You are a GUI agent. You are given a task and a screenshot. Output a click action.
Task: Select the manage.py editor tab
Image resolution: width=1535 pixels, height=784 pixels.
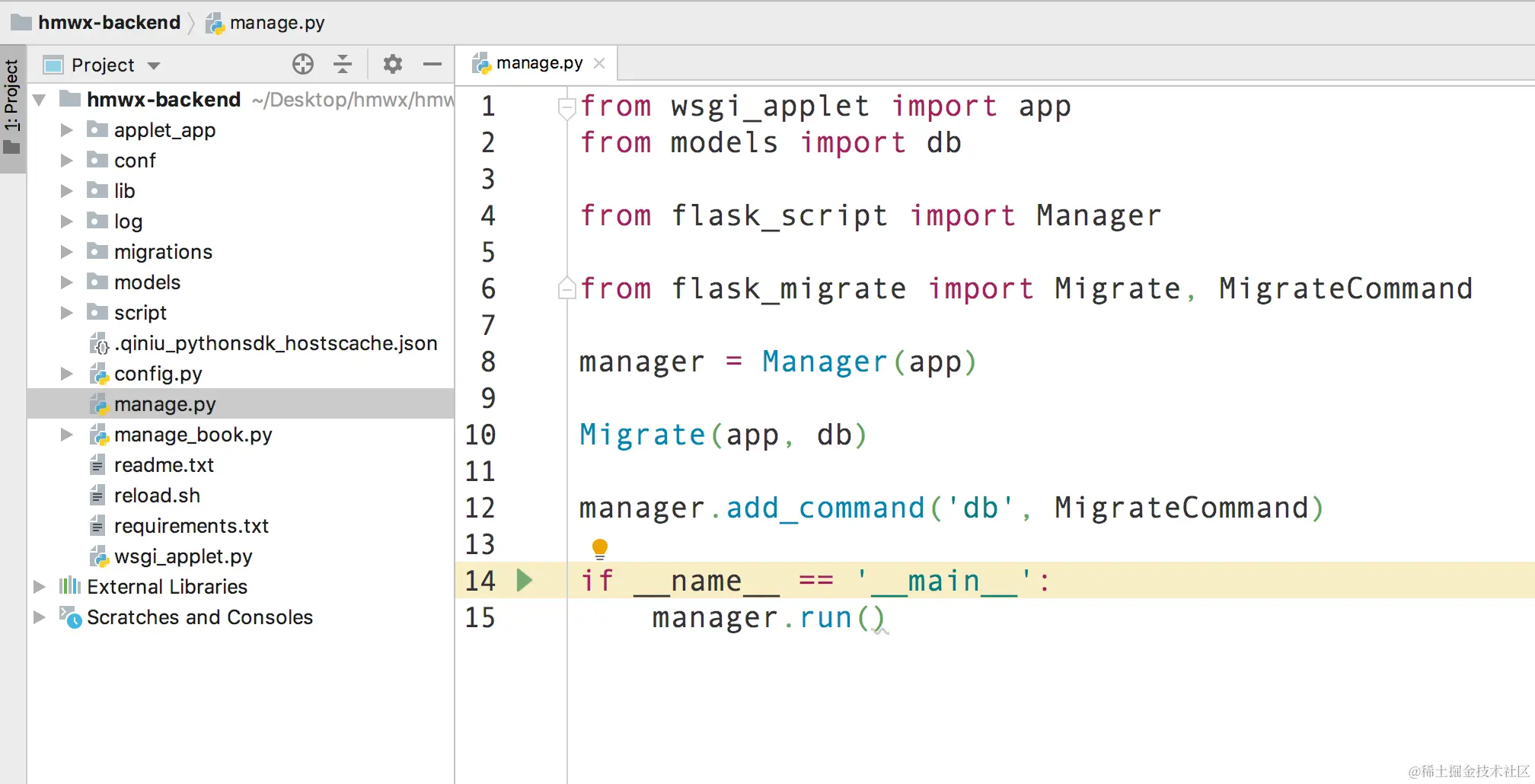pos(537,63)
